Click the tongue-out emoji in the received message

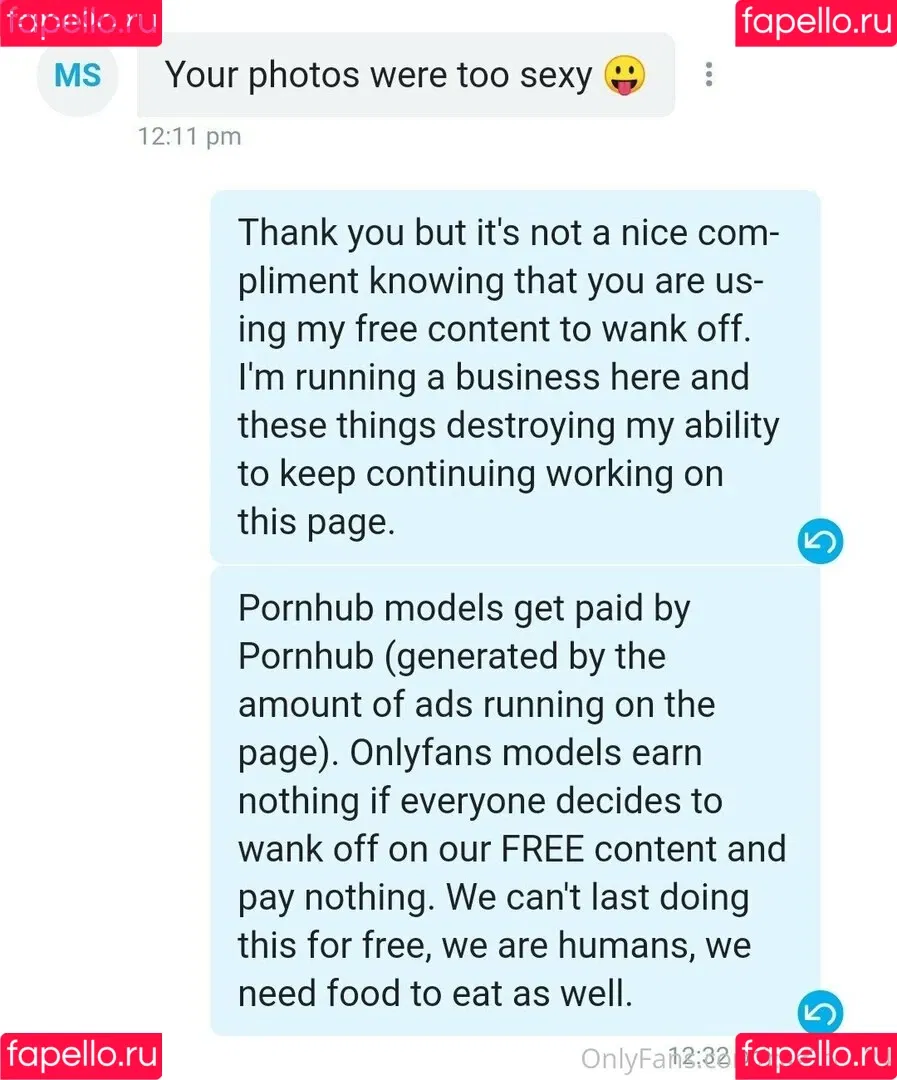pyautogui.click(x=625, y=75)
